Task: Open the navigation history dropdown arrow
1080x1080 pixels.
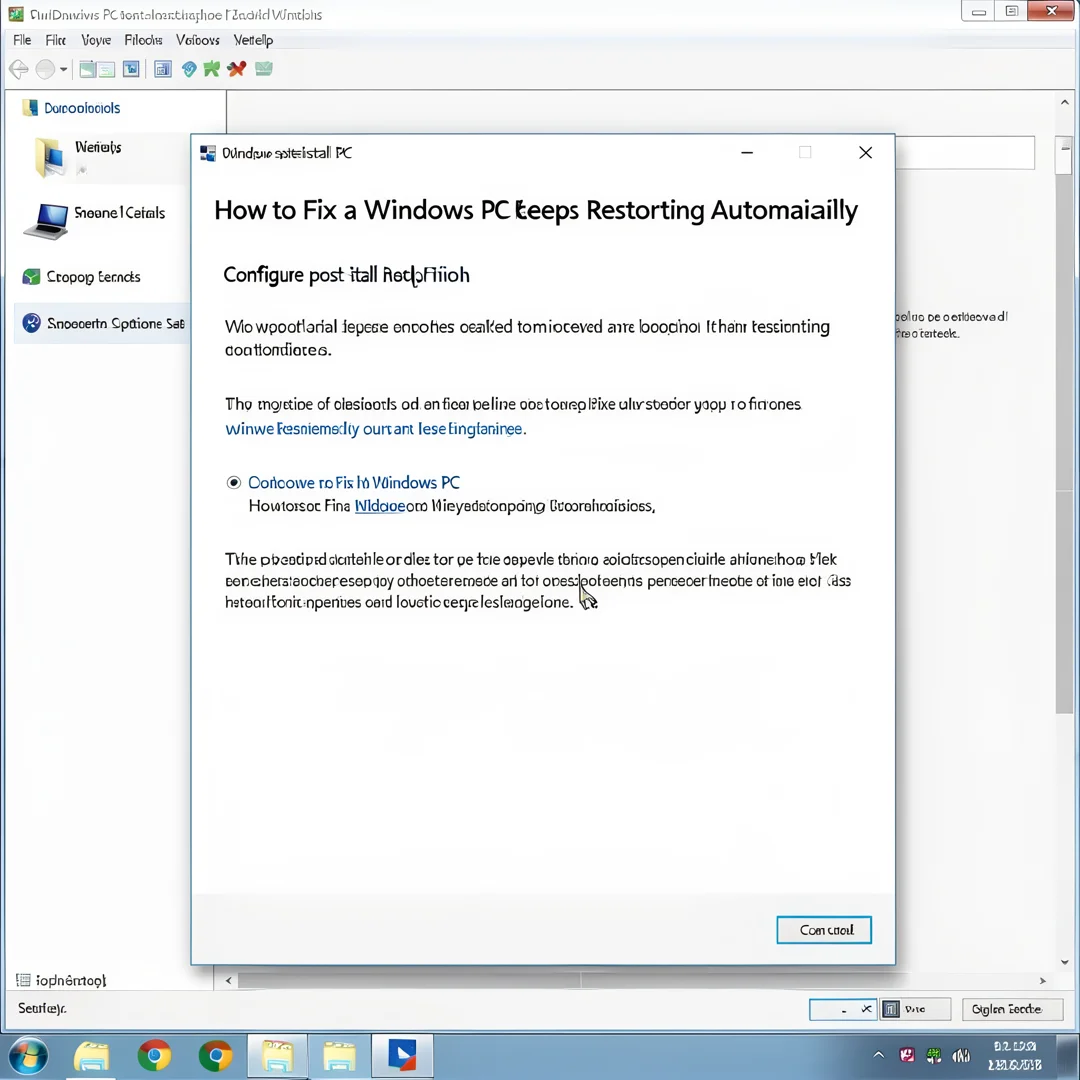Action: 63,69
